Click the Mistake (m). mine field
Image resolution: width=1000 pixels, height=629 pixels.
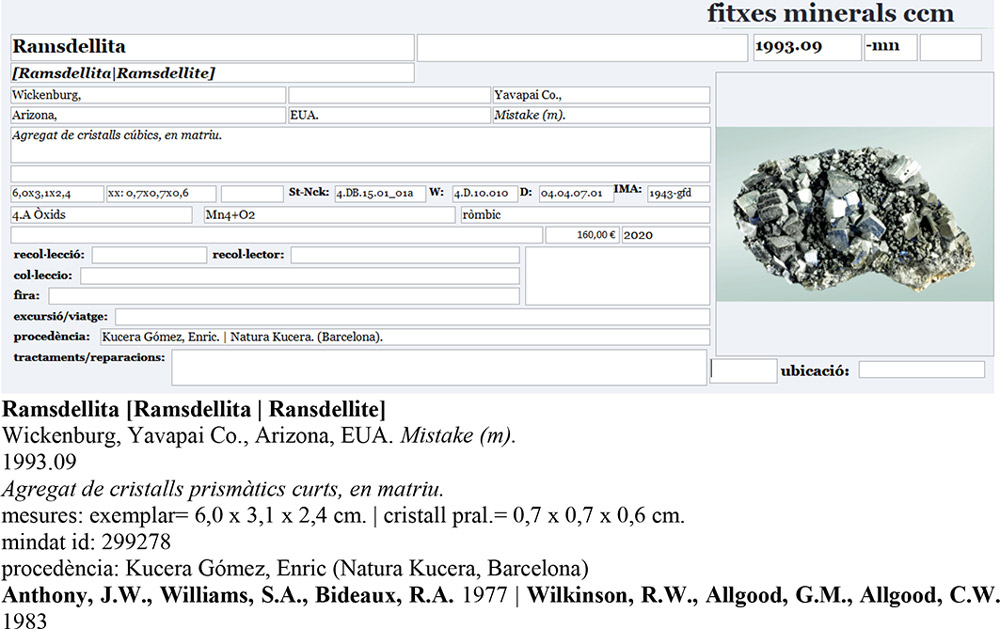click(x=601, y=115)
